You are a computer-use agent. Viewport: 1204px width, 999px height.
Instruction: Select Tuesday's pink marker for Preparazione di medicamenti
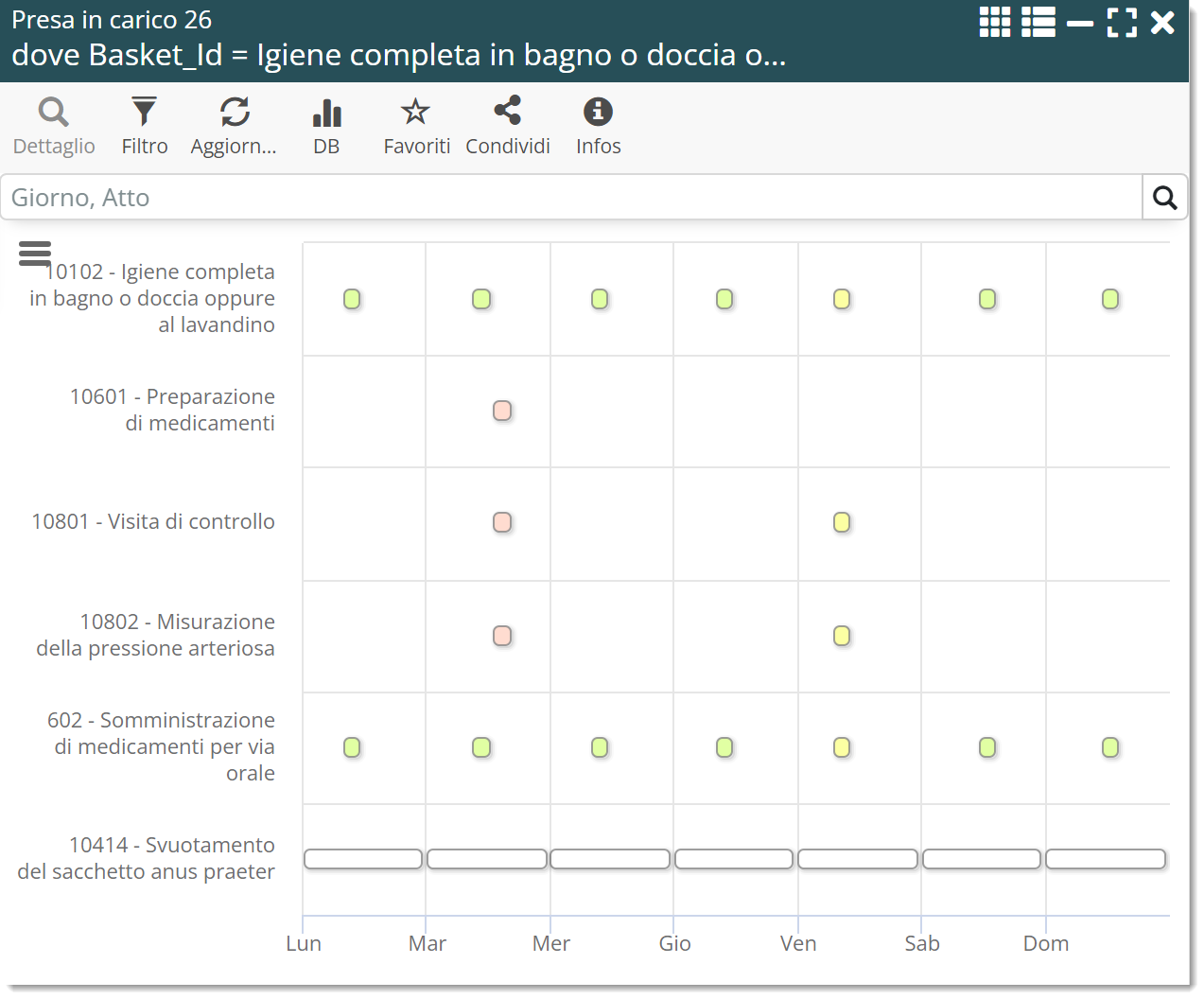pos(502,411)
